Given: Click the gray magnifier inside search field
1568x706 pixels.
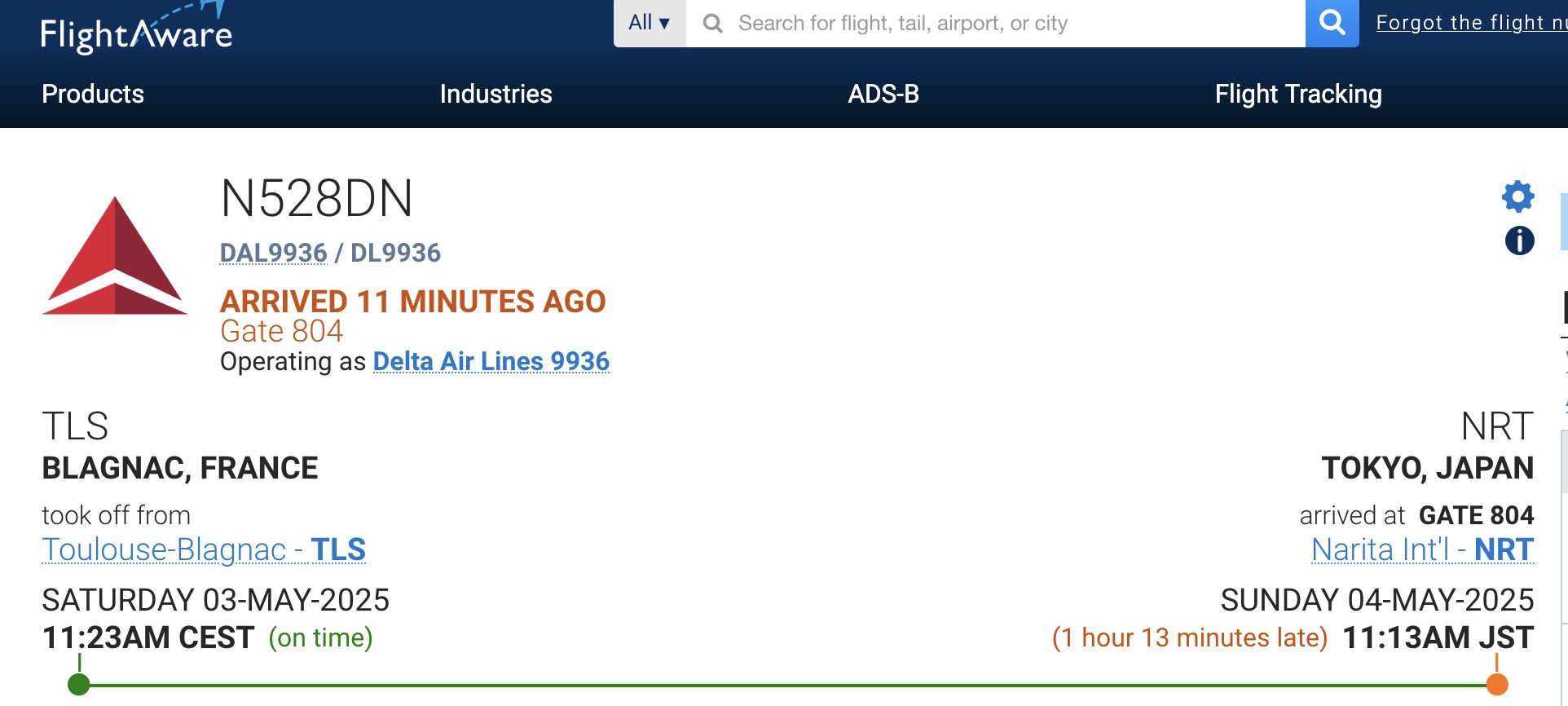Looking at the screenshot, I should pos(713,24).
